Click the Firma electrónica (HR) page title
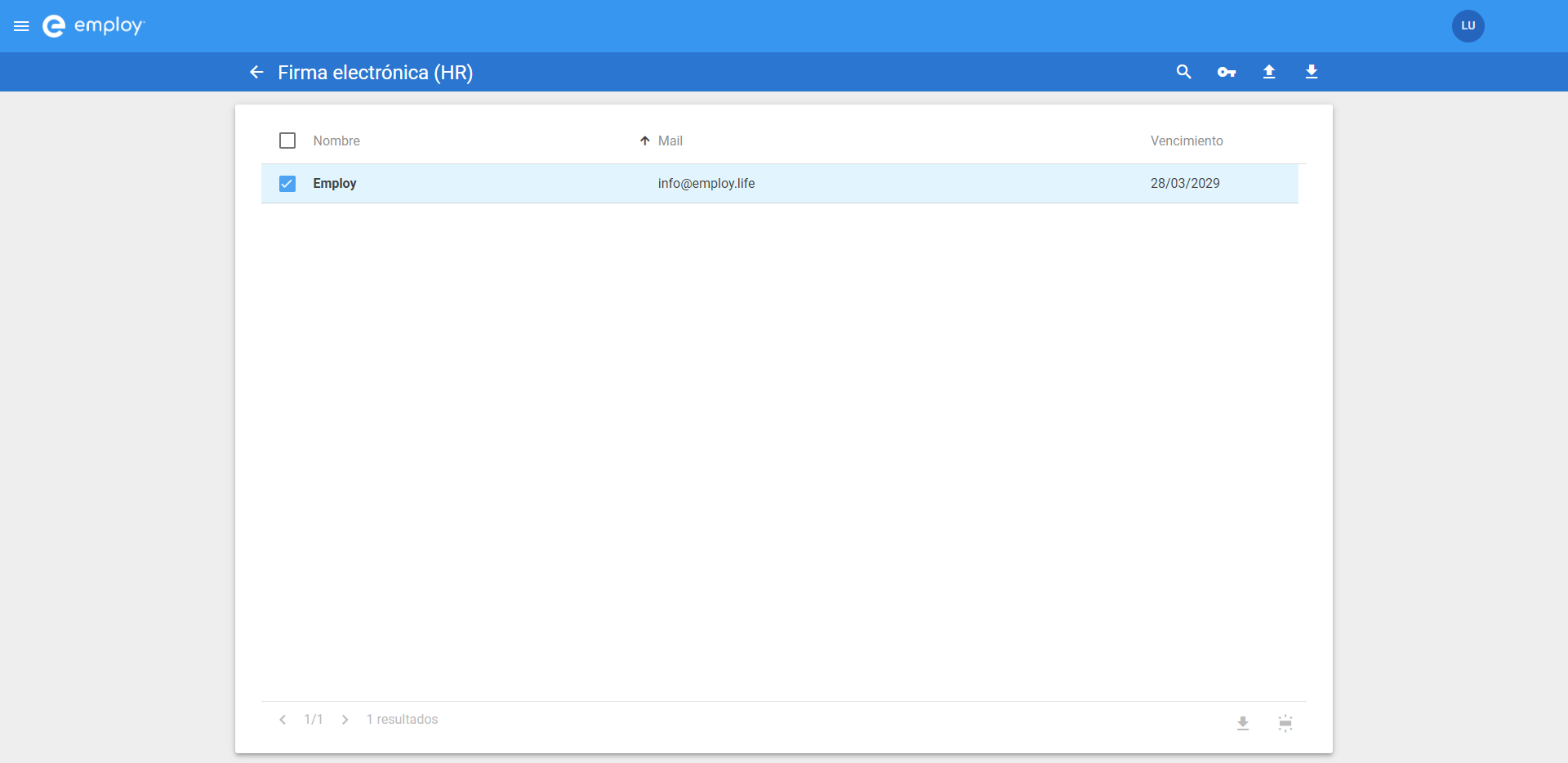Viewport: 1568px width, 763px height. (376, 73)
